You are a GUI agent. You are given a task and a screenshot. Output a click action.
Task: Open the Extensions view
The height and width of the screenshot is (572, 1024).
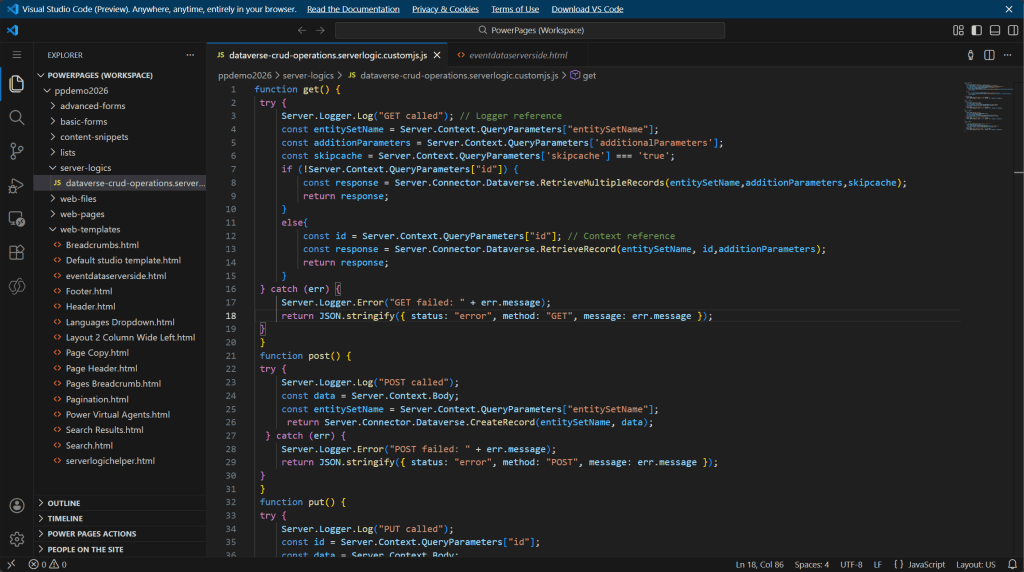[16, 252]
